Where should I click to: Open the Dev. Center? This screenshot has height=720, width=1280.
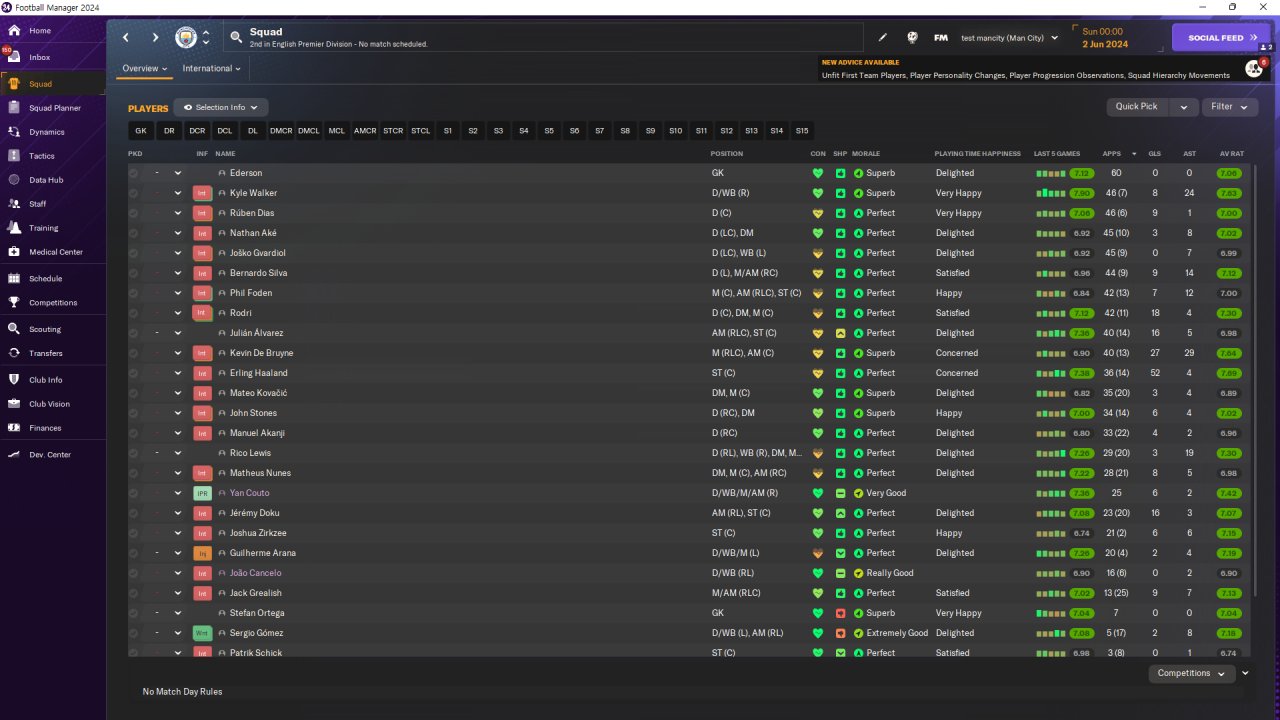click(x=50, y=455)
